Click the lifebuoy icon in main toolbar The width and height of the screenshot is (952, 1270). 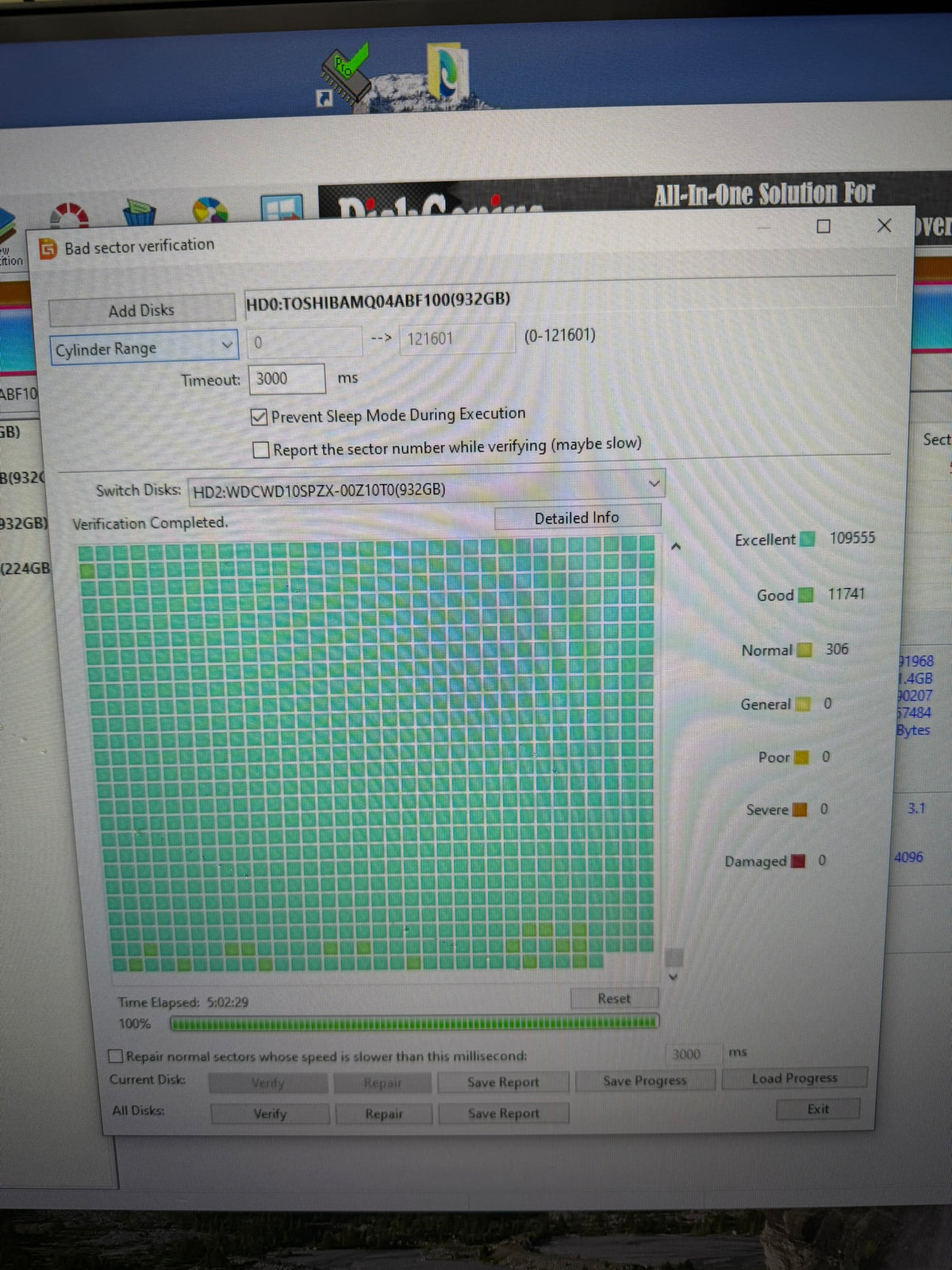tap(70, 217)
